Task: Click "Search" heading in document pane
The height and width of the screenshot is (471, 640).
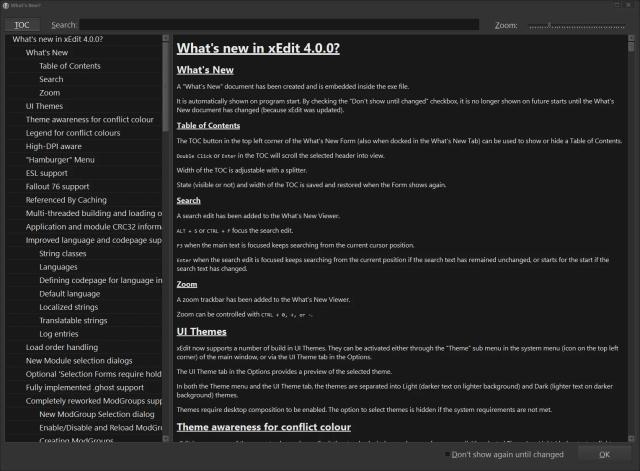Action: (189, 201)
